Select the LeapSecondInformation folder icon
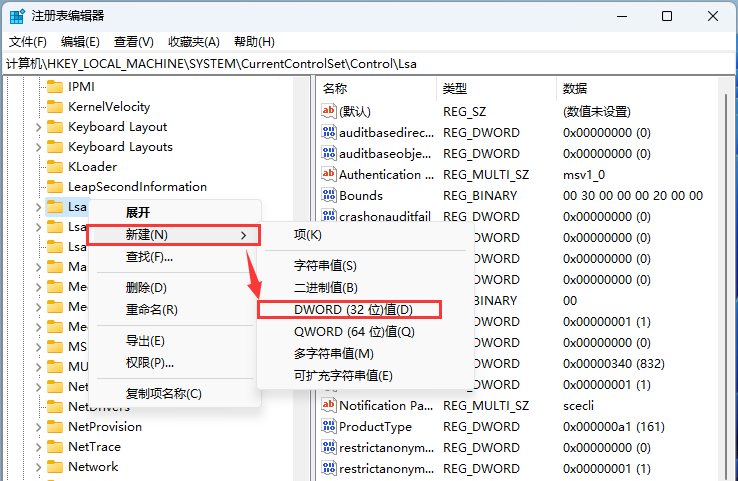 coord(55,187)
